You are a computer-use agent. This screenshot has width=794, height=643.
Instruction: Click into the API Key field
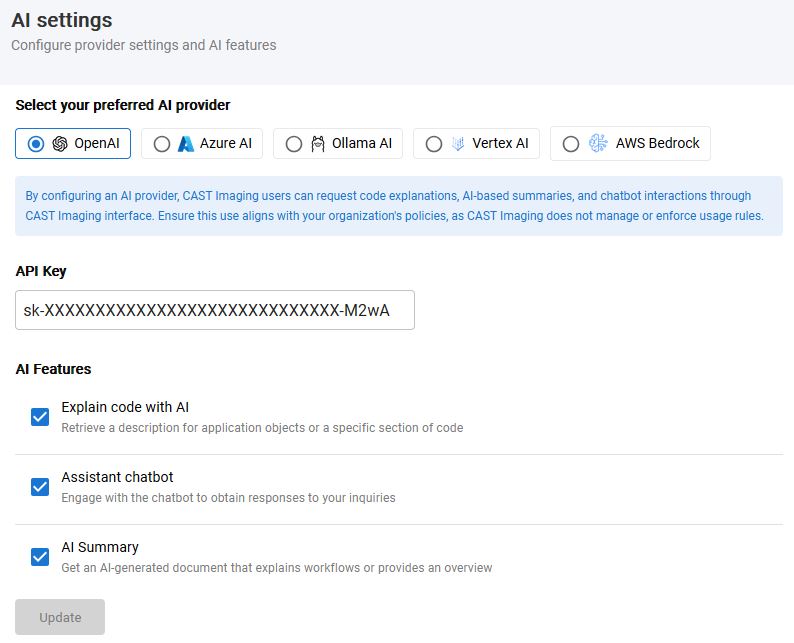tap(214, 311)
